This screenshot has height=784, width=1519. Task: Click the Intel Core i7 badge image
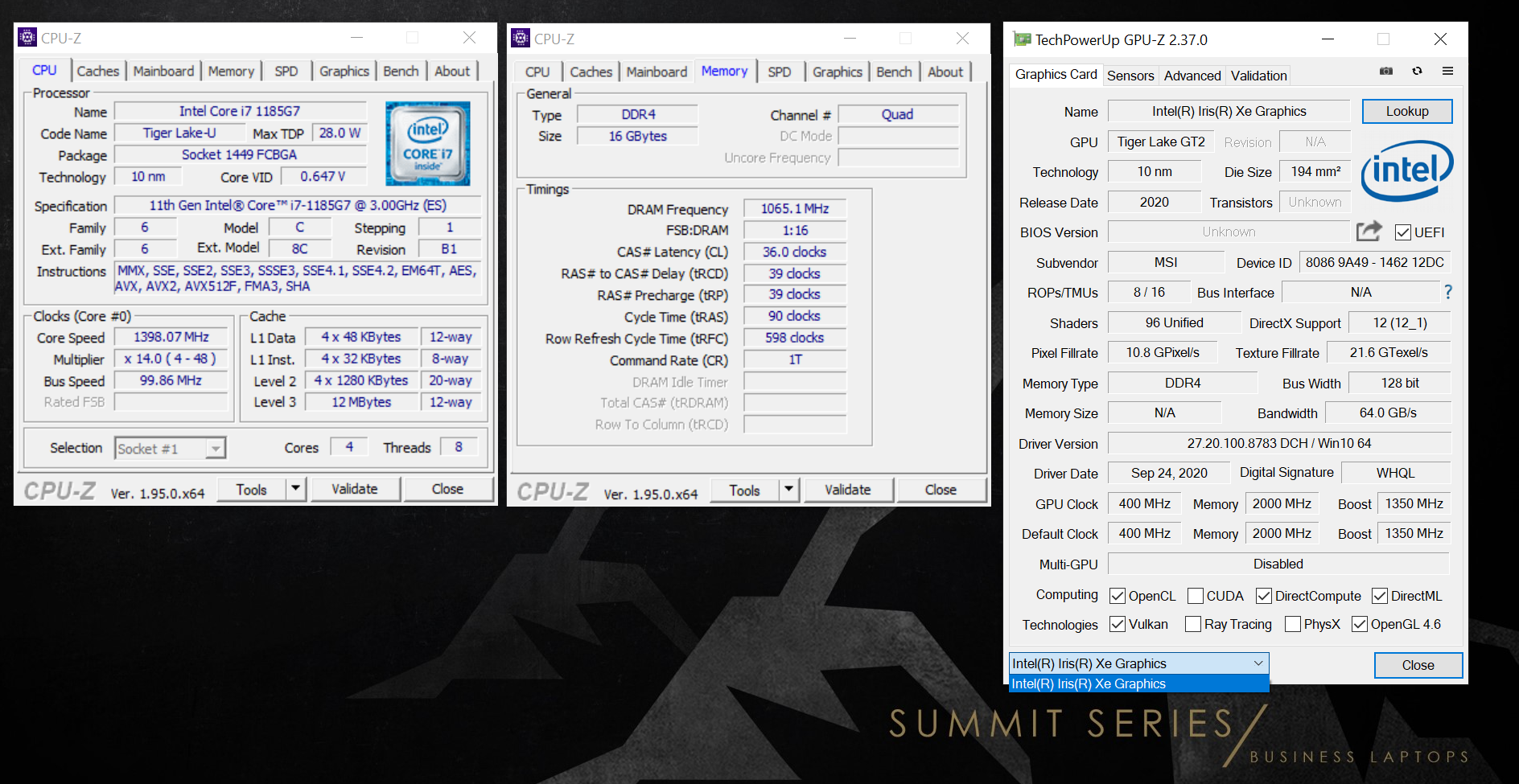coord(427,143)
